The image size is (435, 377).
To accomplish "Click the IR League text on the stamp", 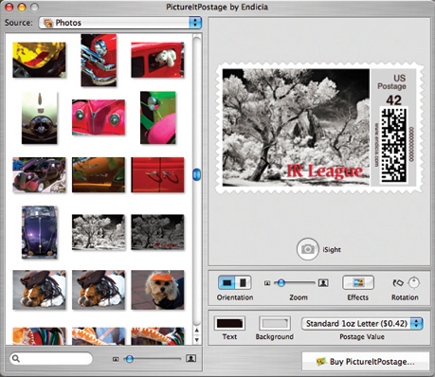I will click(x=325, y=171).
